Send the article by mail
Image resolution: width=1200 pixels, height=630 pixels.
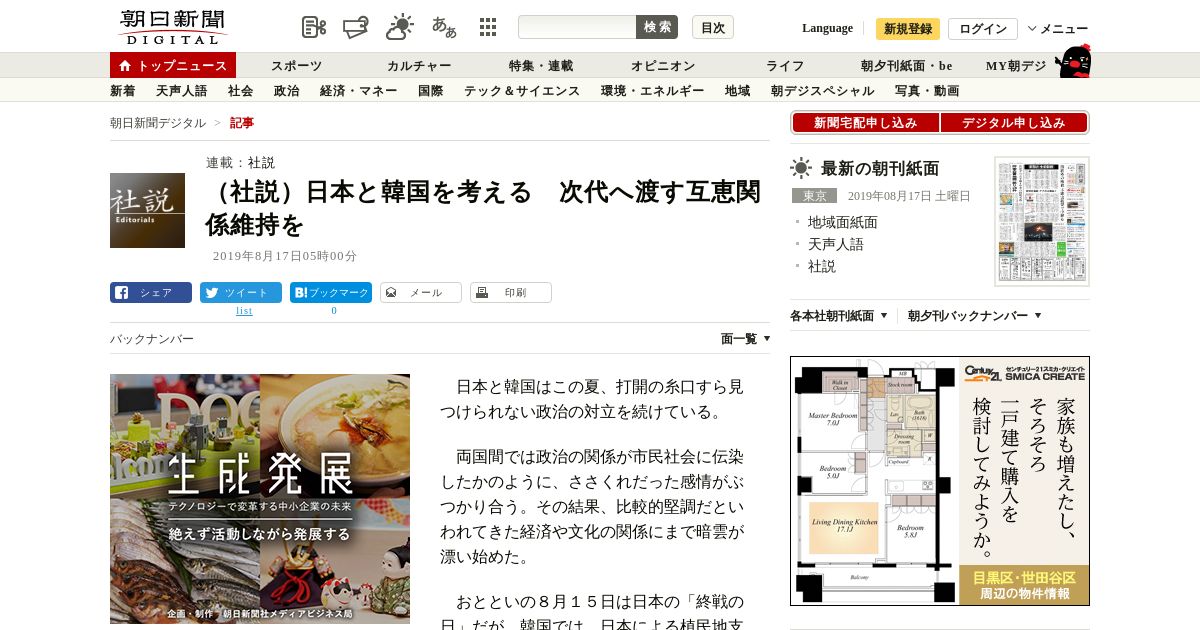tap(421, 292)
